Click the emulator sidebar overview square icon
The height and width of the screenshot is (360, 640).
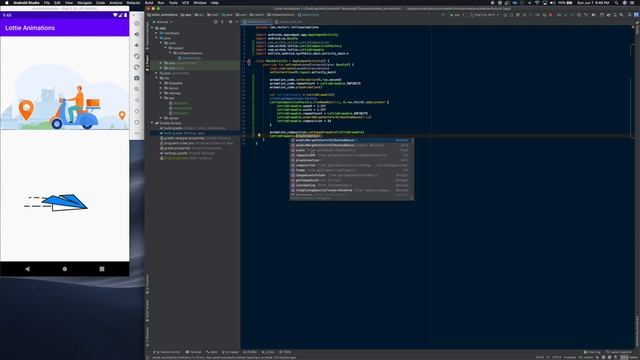137,122
